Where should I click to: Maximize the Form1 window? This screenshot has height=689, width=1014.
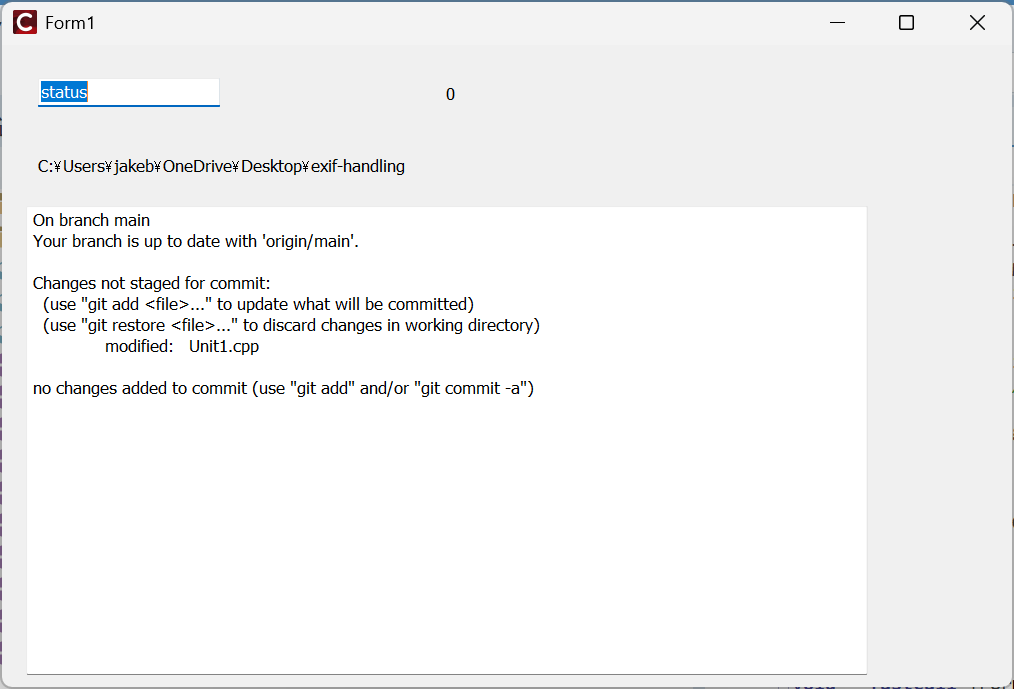[906, 22]
